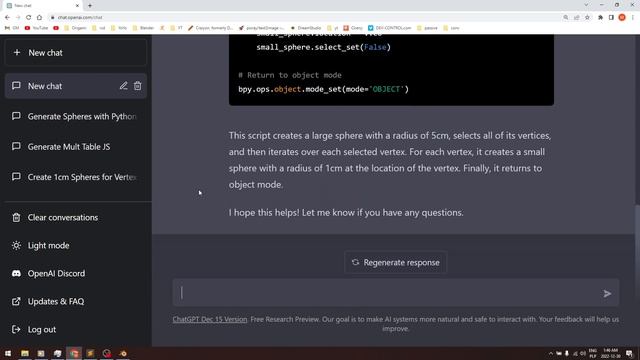Viewport: 640px width, 360px height.
Task: Open File Explorer from taskbar
Action: pyautogui.click(x=25, y=353)
